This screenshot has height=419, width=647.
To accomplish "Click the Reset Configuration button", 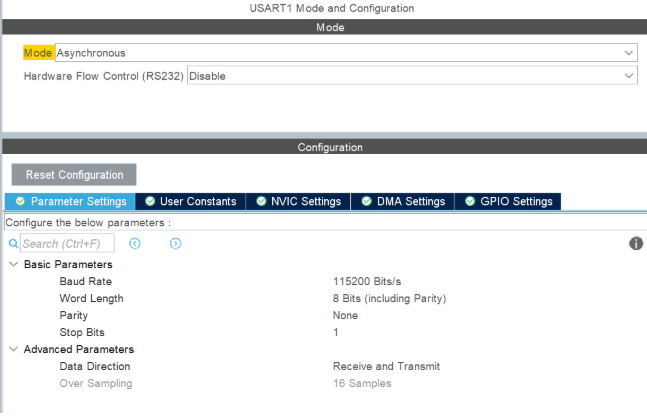I will click(x=74, y=175).
